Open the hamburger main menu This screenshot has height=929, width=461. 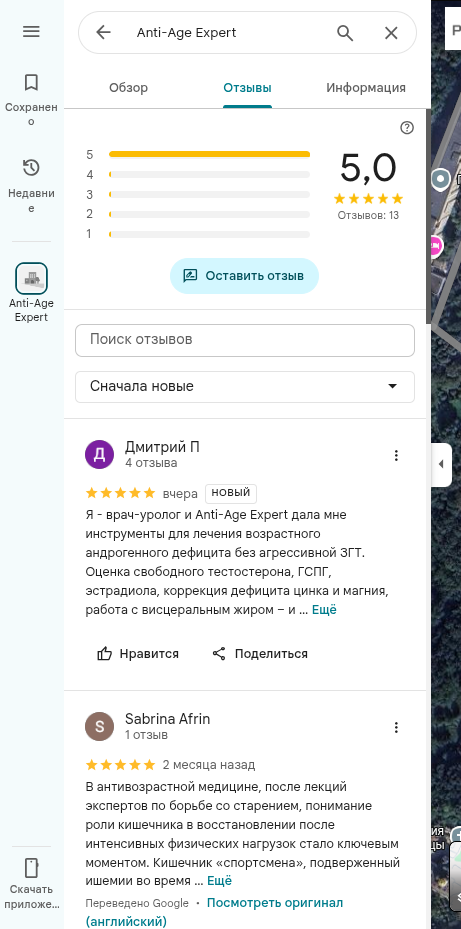31,31
